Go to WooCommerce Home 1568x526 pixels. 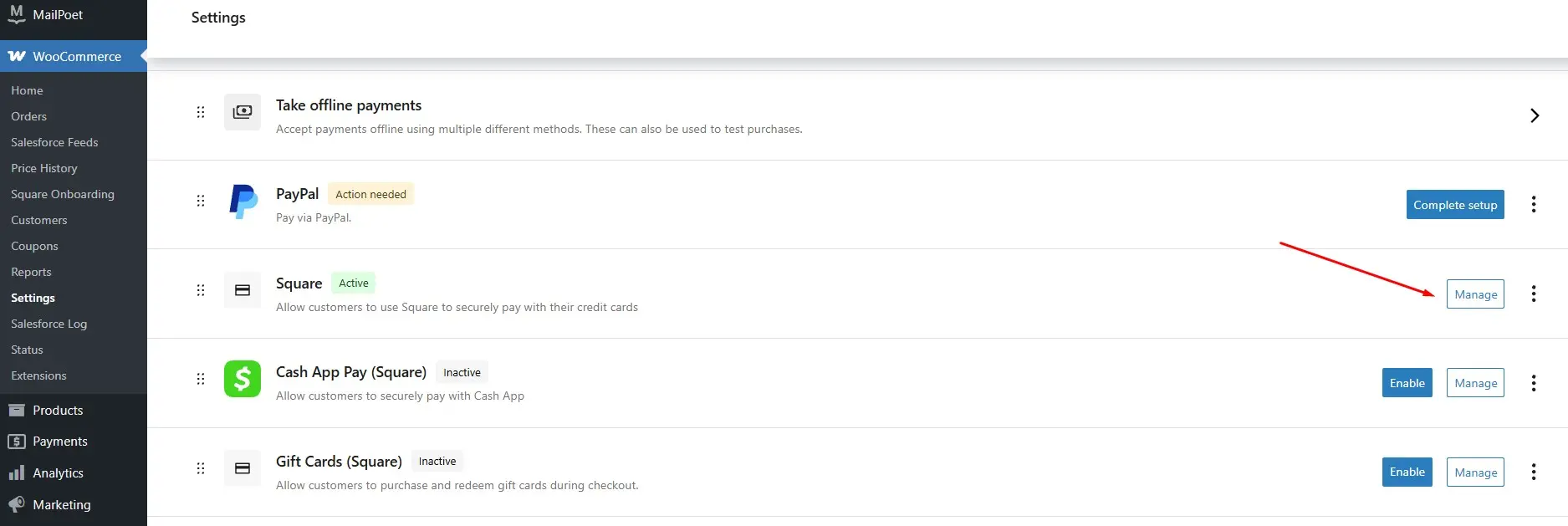click(27, 90)
